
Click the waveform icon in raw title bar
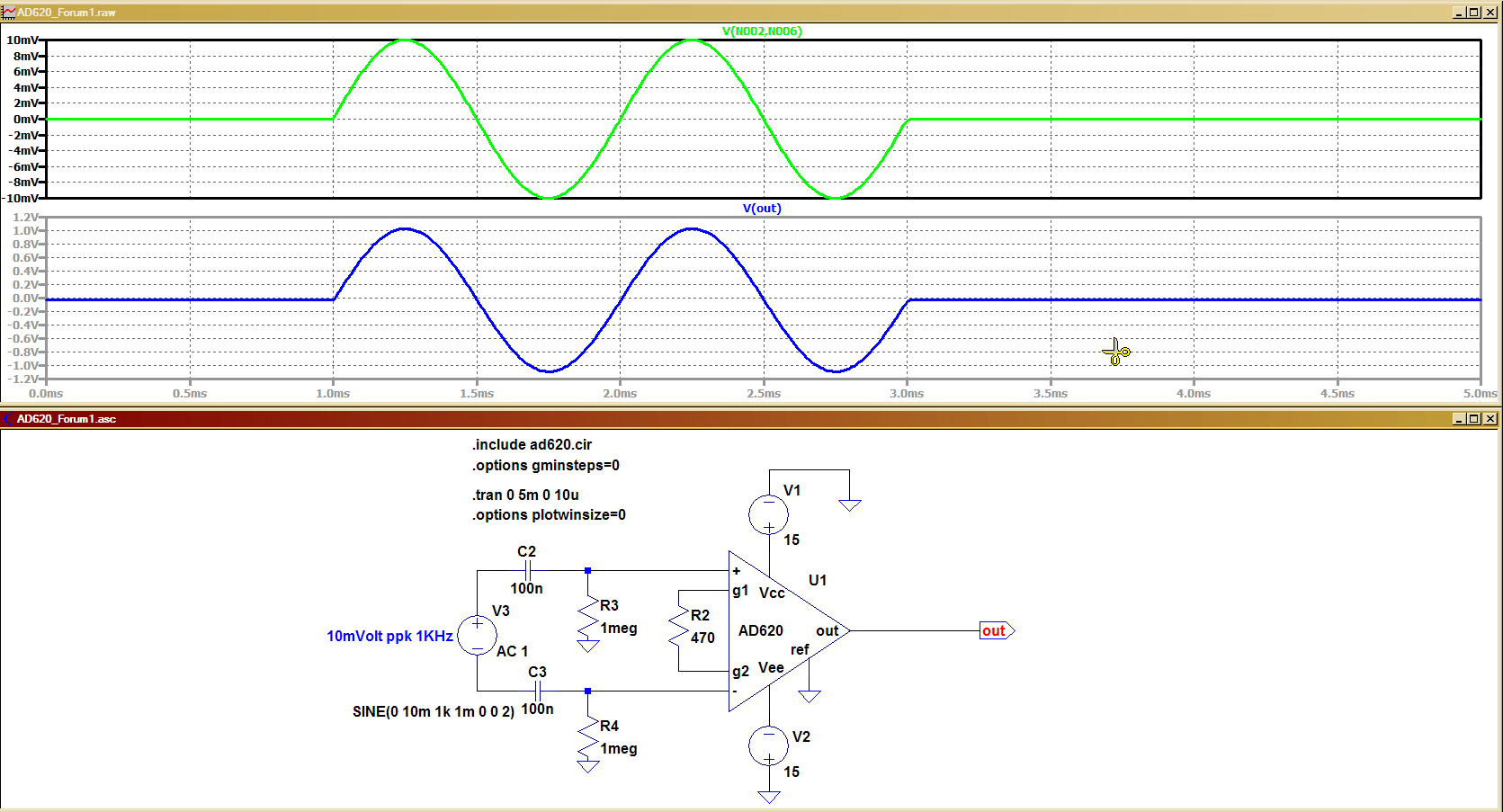point(9,12)
